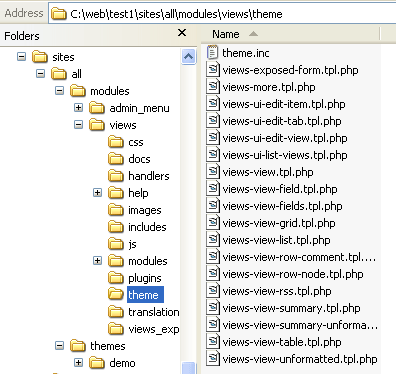Select the includes folder label
Viewport: 396px width, 374px height.
147,227
